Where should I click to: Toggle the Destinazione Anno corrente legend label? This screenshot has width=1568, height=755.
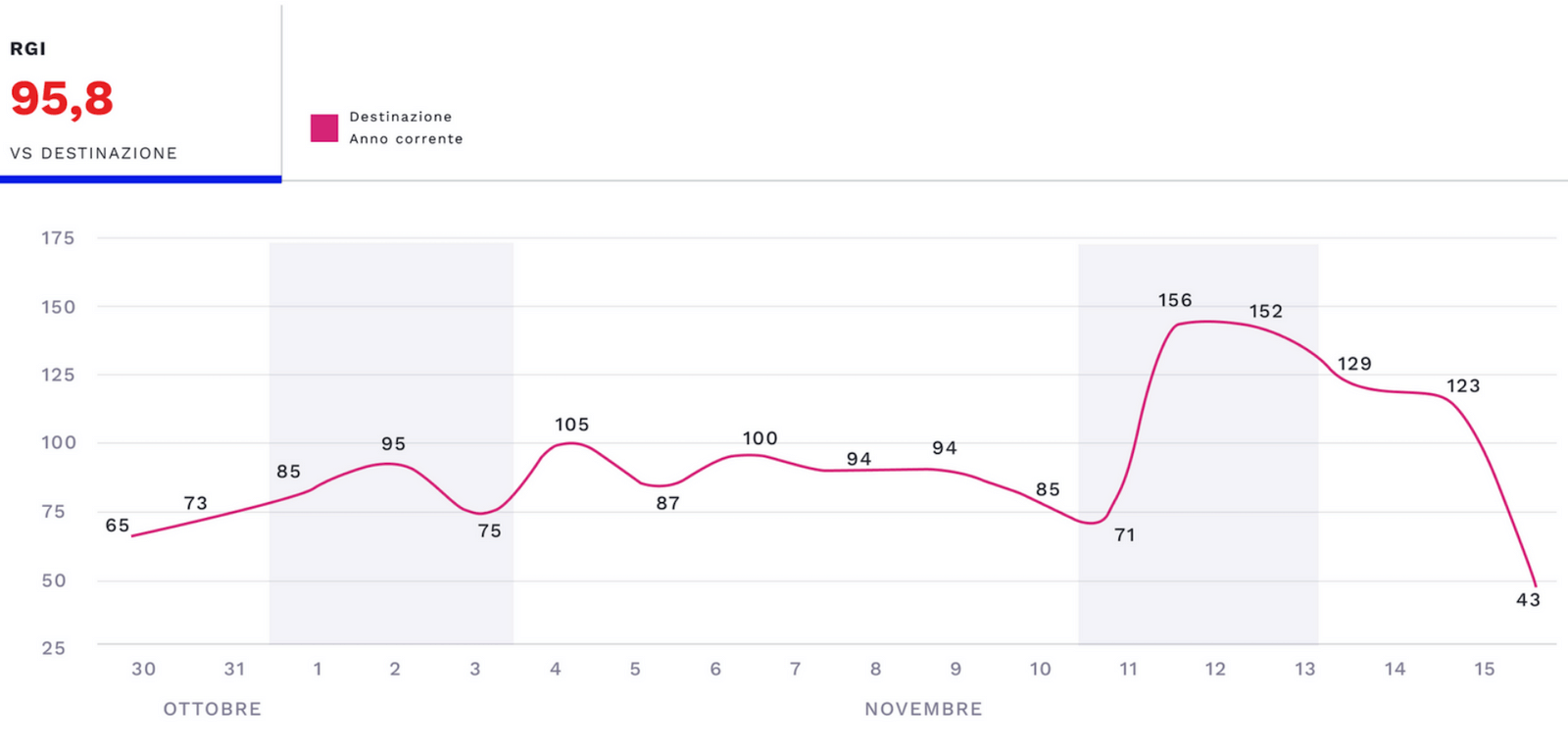406,127
